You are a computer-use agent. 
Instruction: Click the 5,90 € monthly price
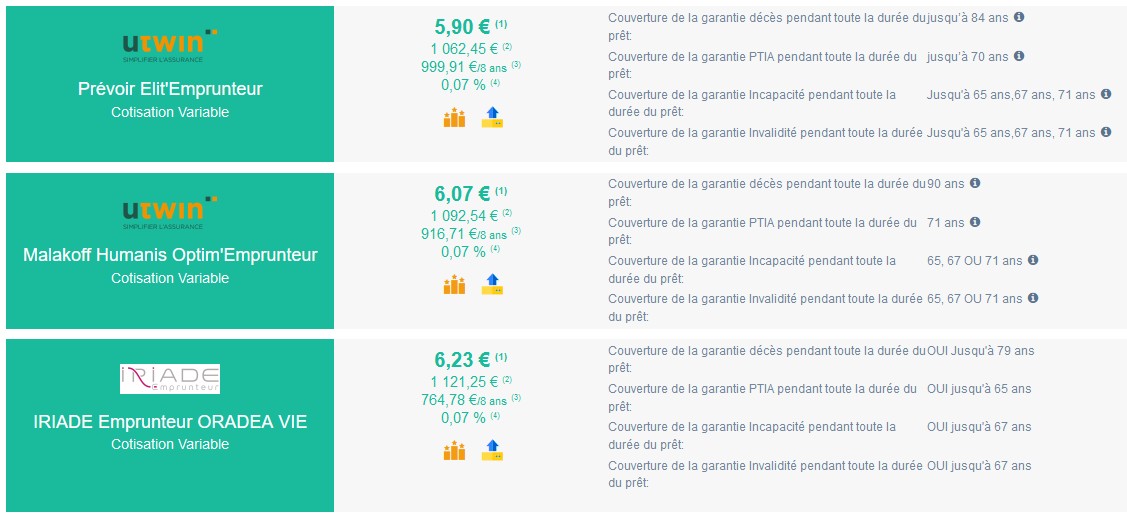462,27
